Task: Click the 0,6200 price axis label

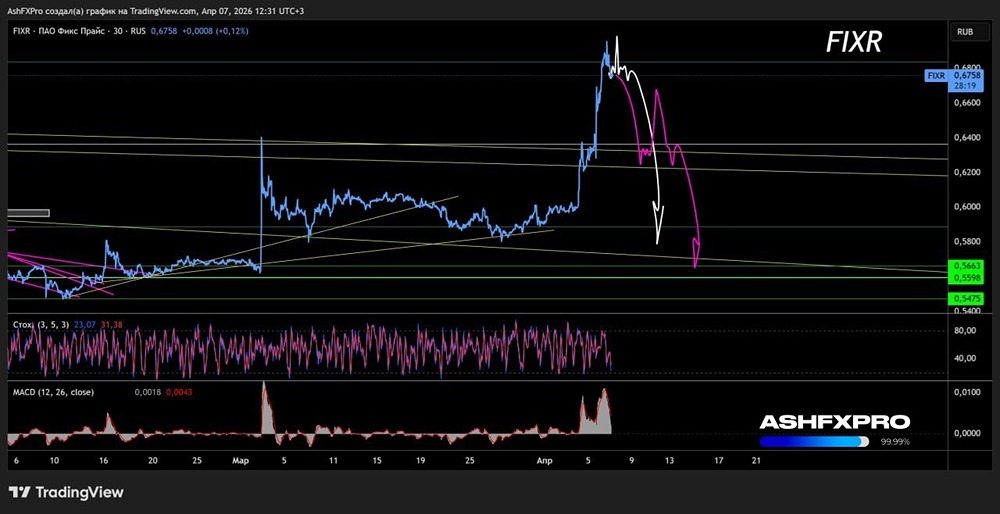Action: (x=967, y=172)
